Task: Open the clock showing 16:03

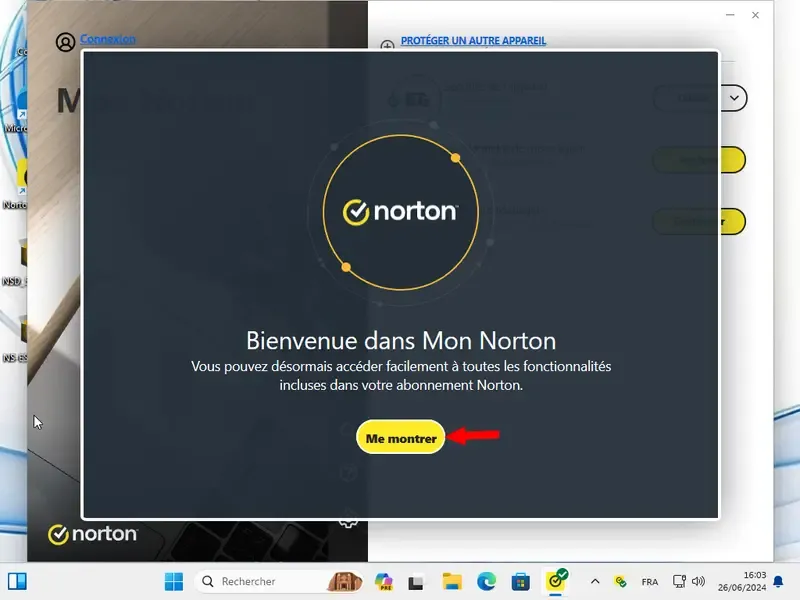Action: (741, 581)
